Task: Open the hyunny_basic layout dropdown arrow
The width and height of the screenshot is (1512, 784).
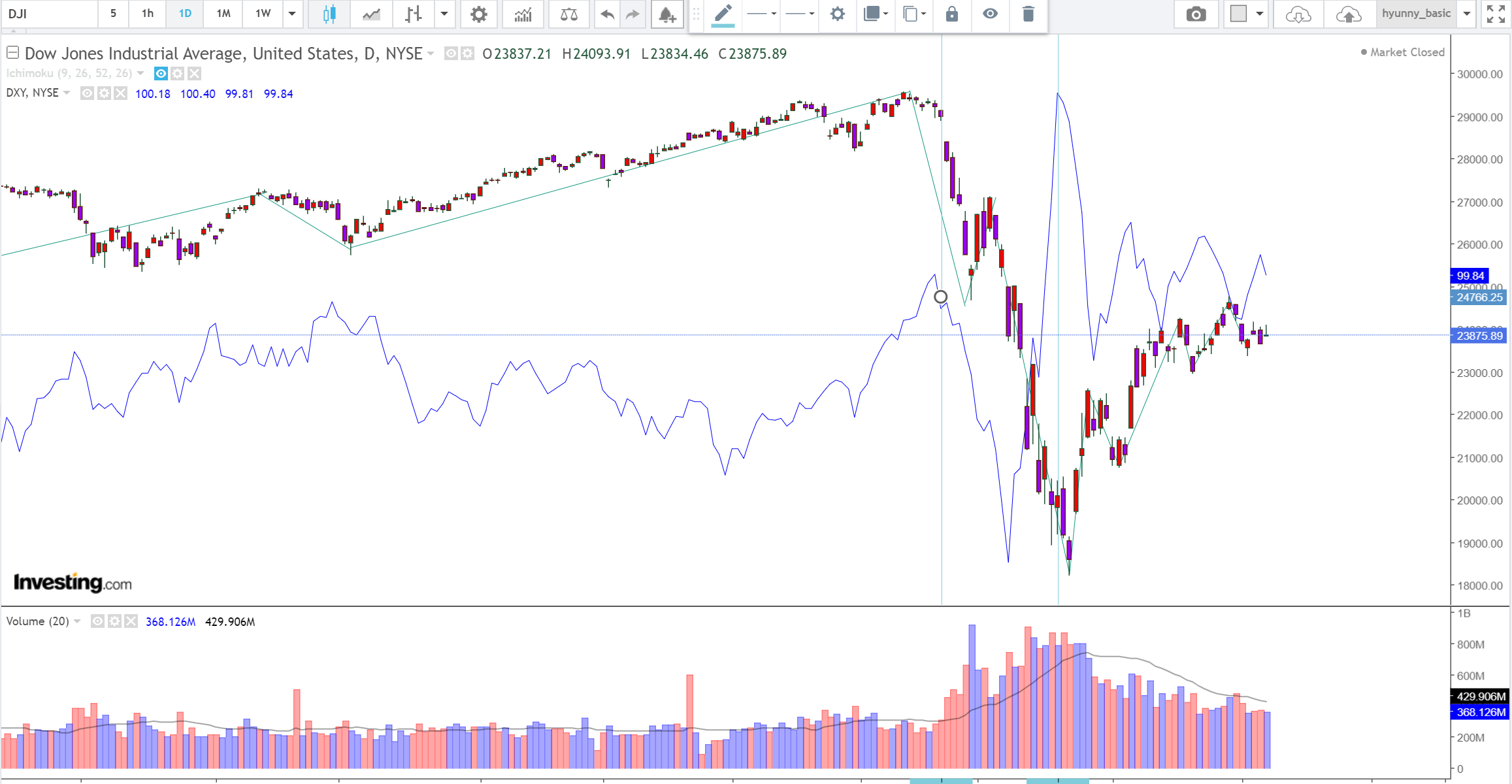Action: click(x=1467, y=14)
